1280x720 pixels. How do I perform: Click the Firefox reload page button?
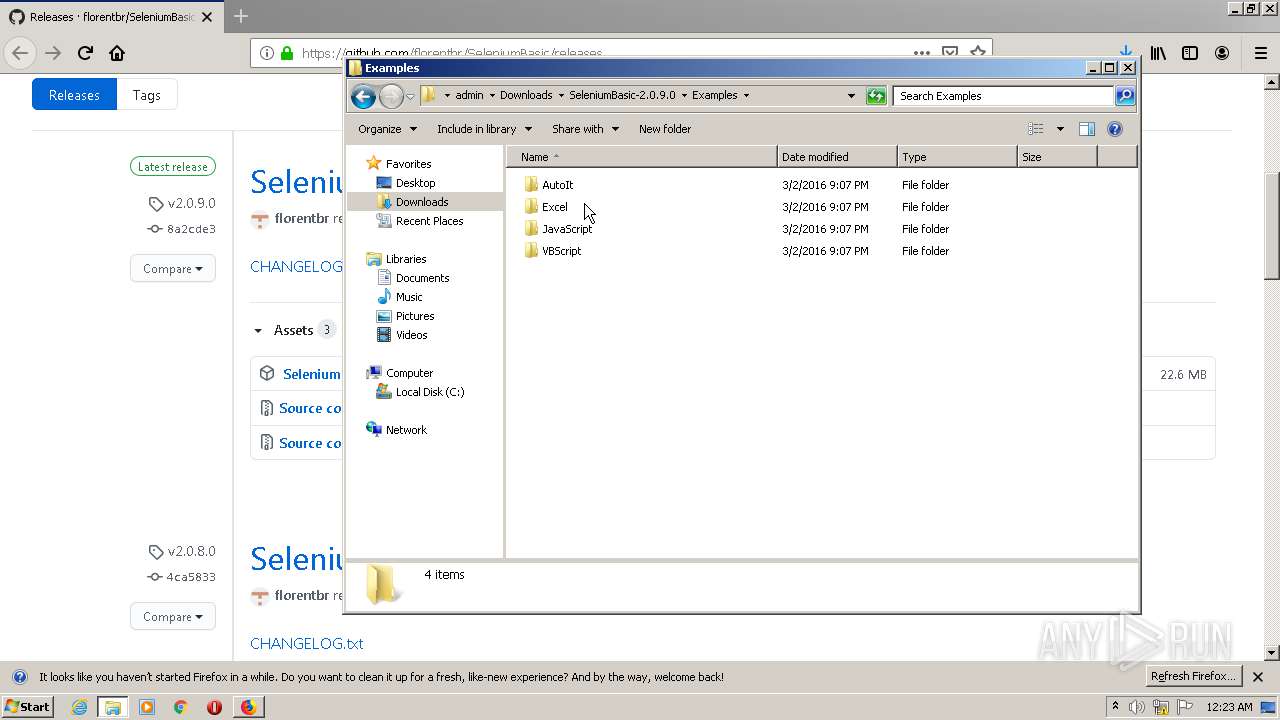tap(85, 53)
